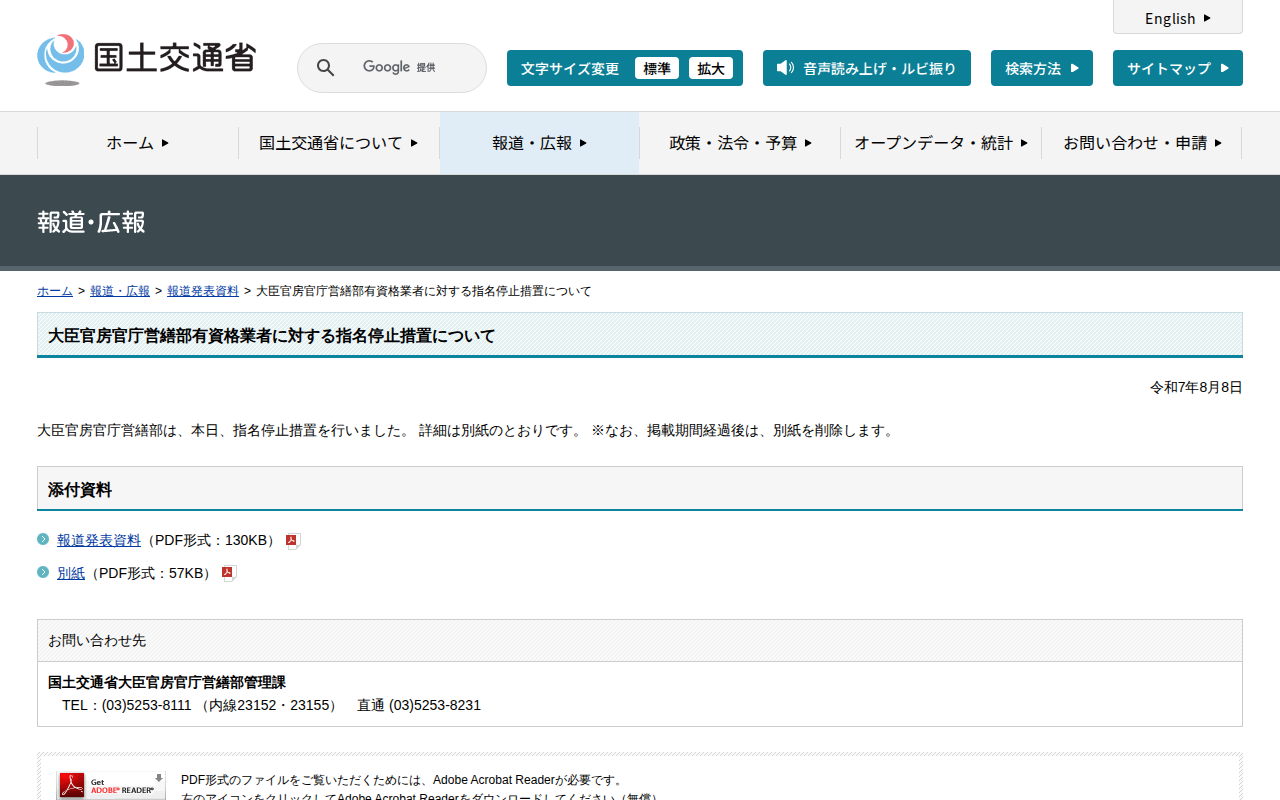This screenshot has height=800, width=1280.
Task: Click the Ministry of Land logo (国土交通省)
Action: click(x=146, y=59)
